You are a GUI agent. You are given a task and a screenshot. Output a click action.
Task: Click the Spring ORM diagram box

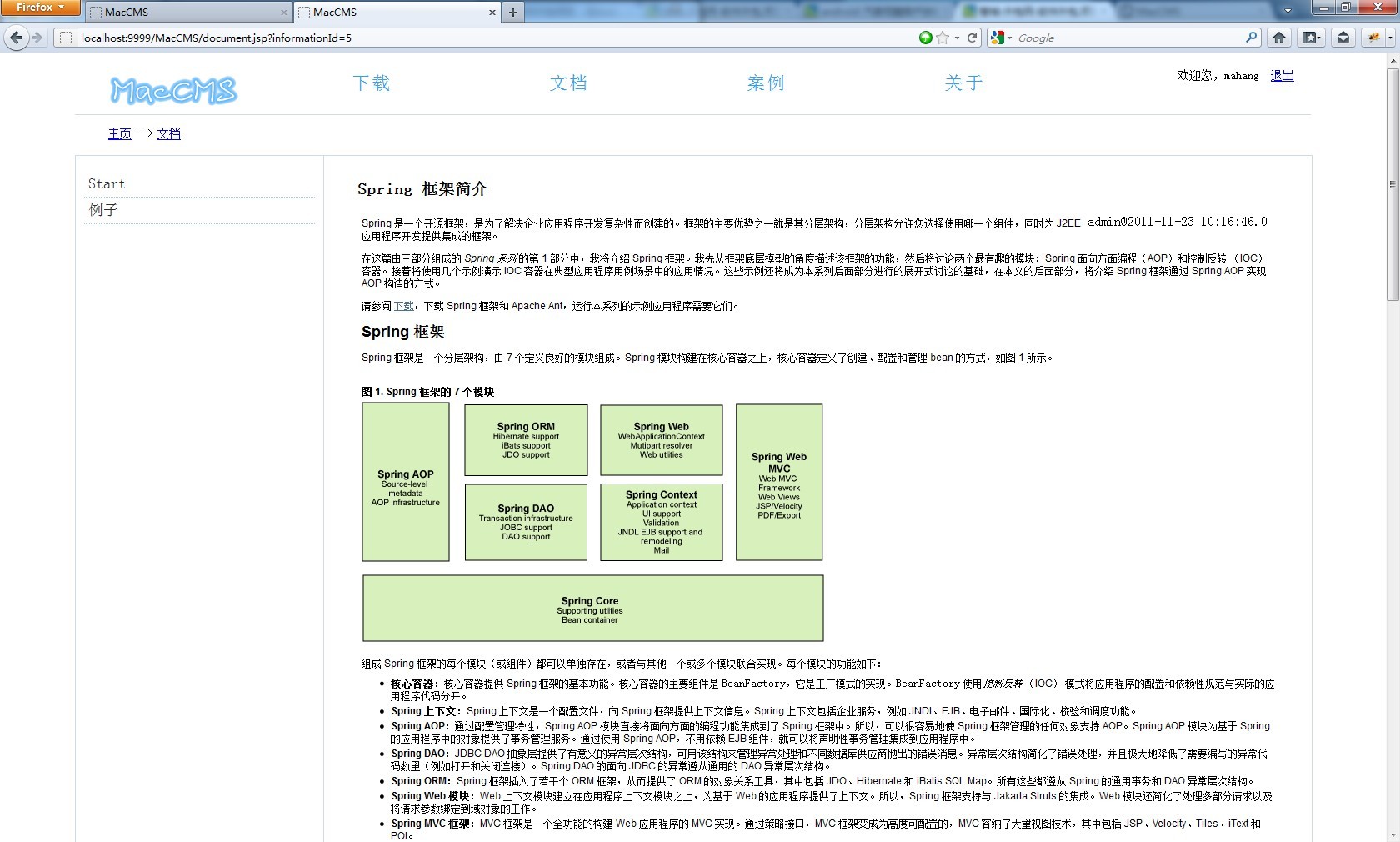coord(526,439)
